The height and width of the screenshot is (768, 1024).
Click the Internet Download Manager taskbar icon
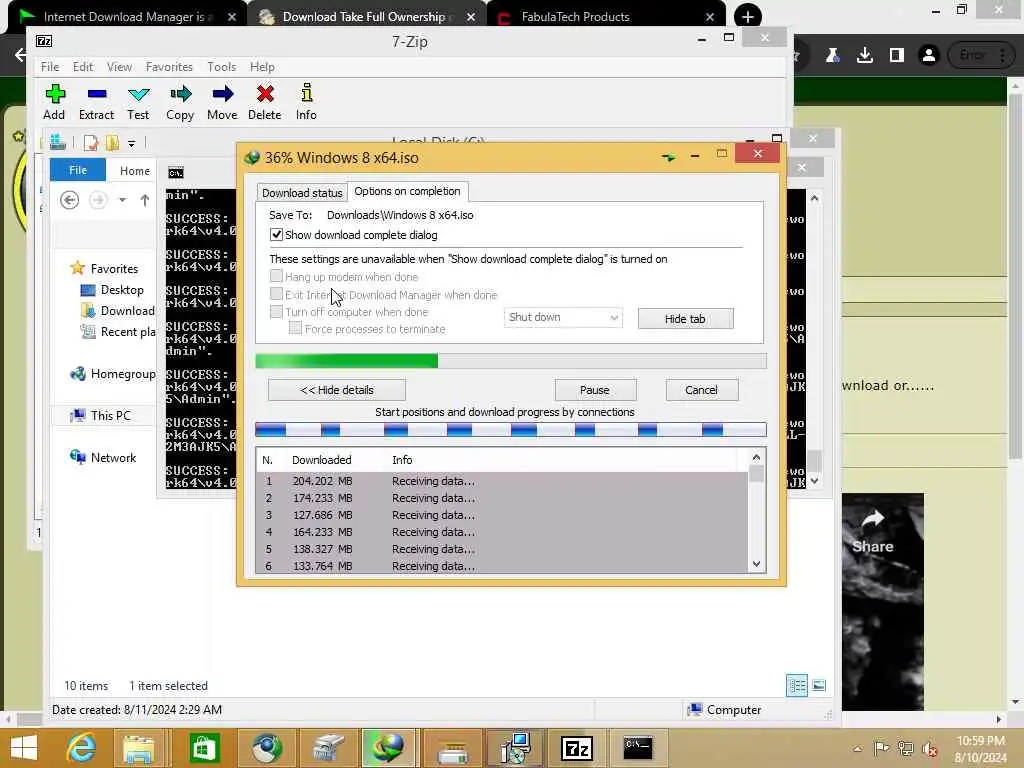click(x=388, y=748)
